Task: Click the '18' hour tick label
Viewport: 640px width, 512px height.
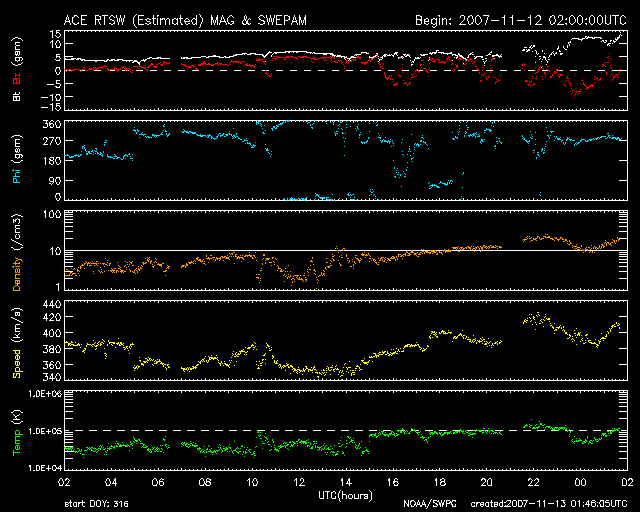Action: click(x=440, y=482)
